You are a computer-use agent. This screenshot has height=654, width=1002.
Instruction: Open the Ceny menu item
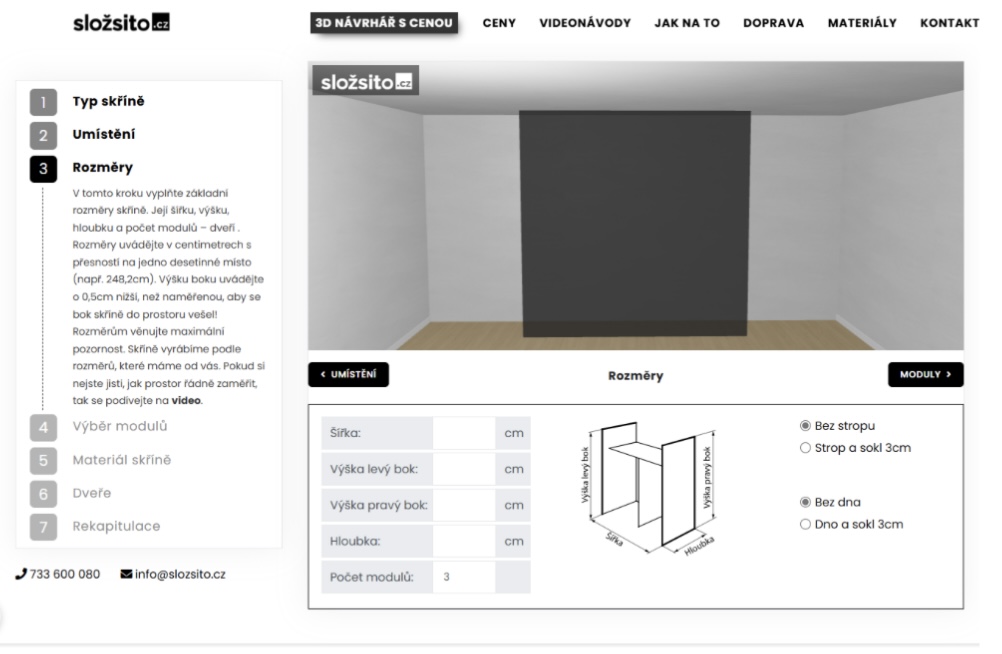click(x=499, y=23)
